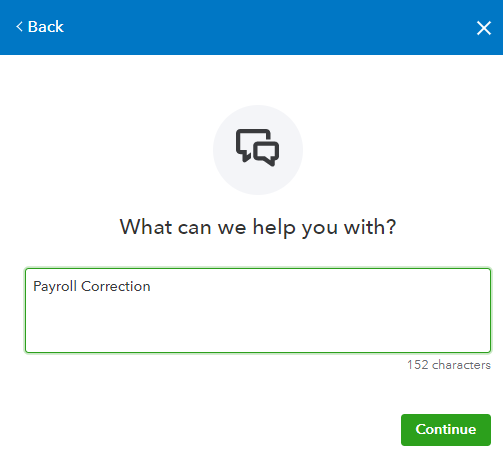Submit the request via green Continue
Screen dimensions: 503x450
(x=446, y=430)
